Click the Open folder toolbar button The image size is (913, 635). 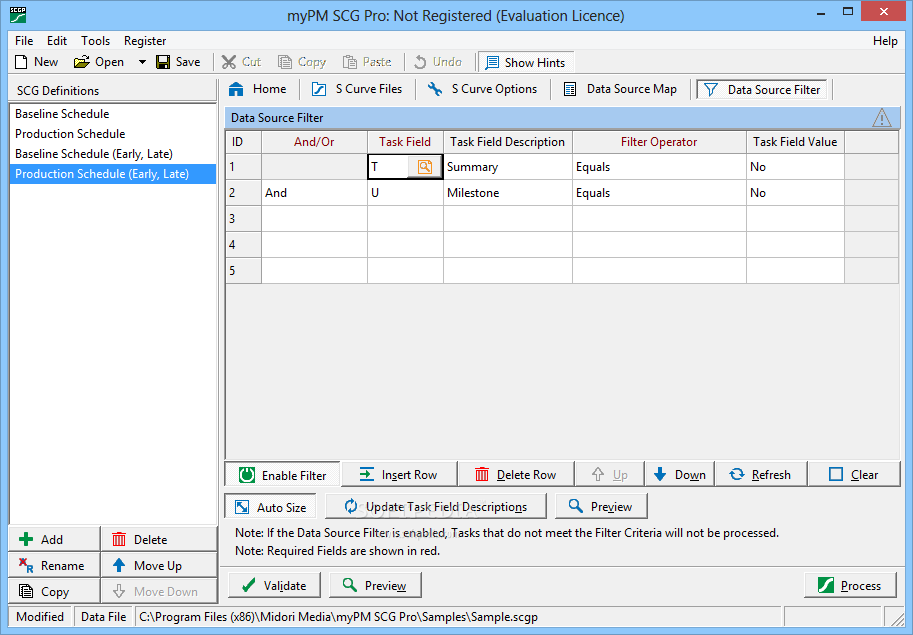(x=99, y=62)
